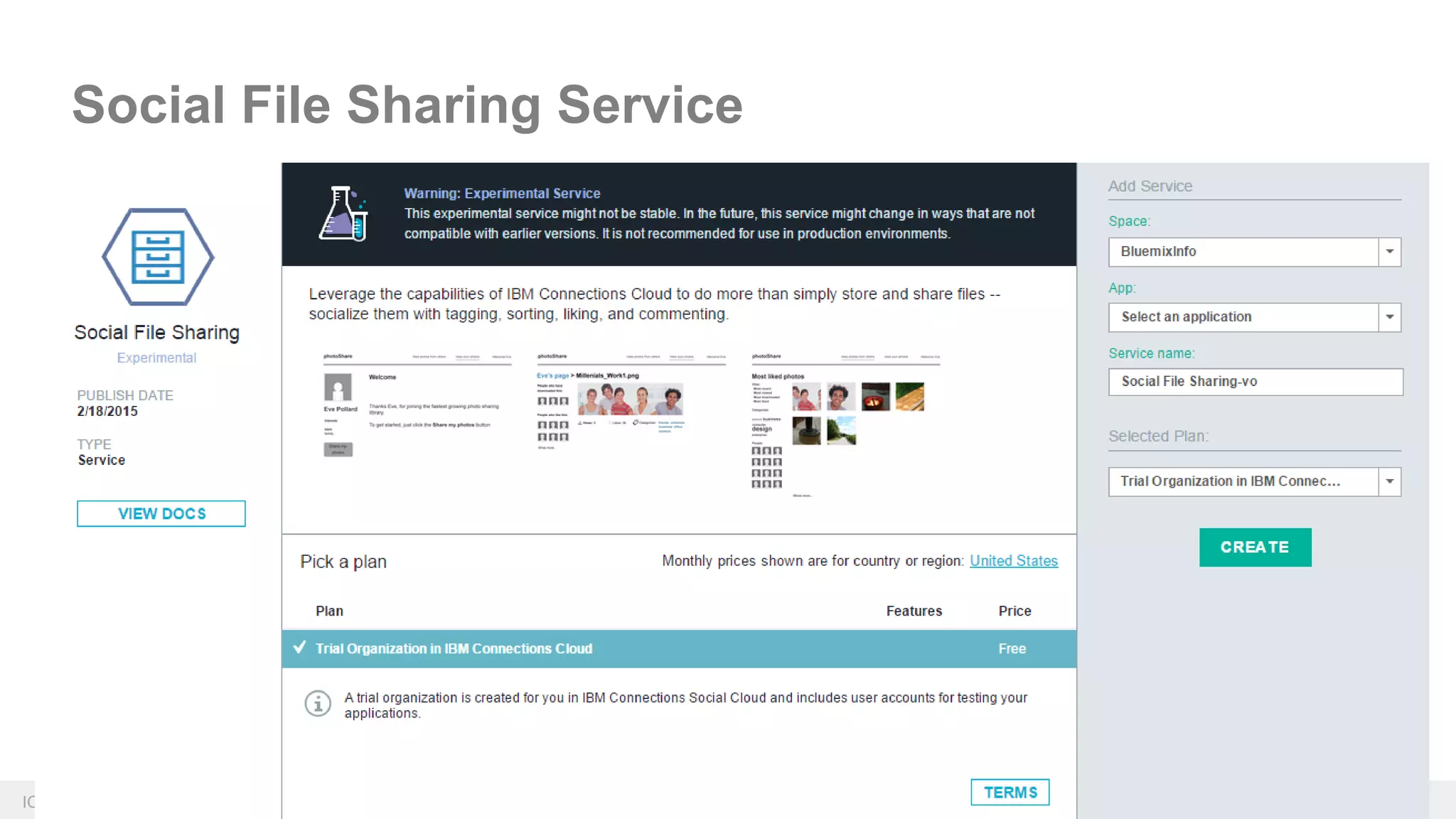Click the Experimental label under service name
The image size is (1456, 819).
pyautogui.click(x=156, y=358)
